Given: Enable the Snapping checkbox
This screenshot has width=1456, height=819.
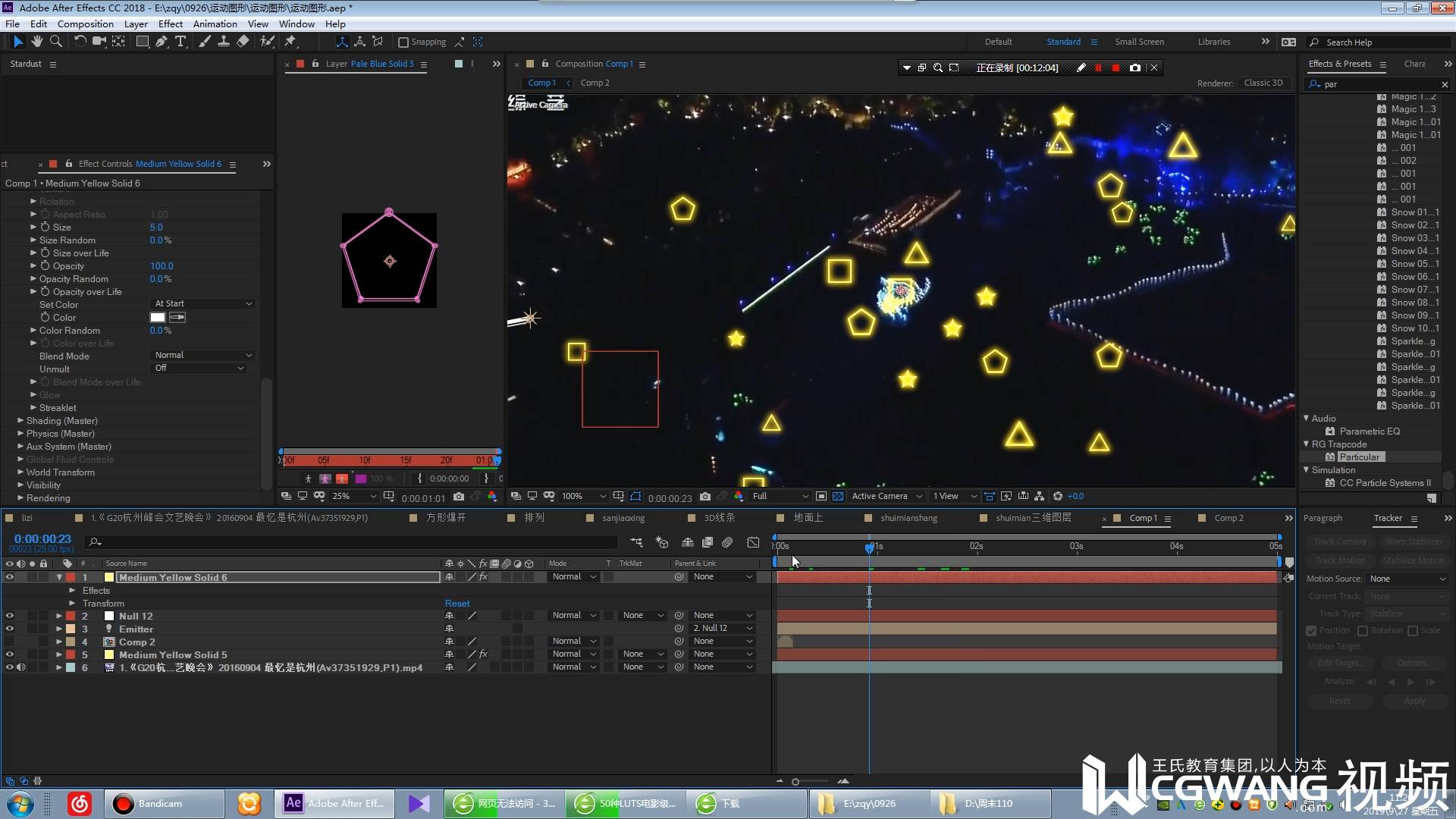Looking at the screenshot, I should tap(403, 42).
